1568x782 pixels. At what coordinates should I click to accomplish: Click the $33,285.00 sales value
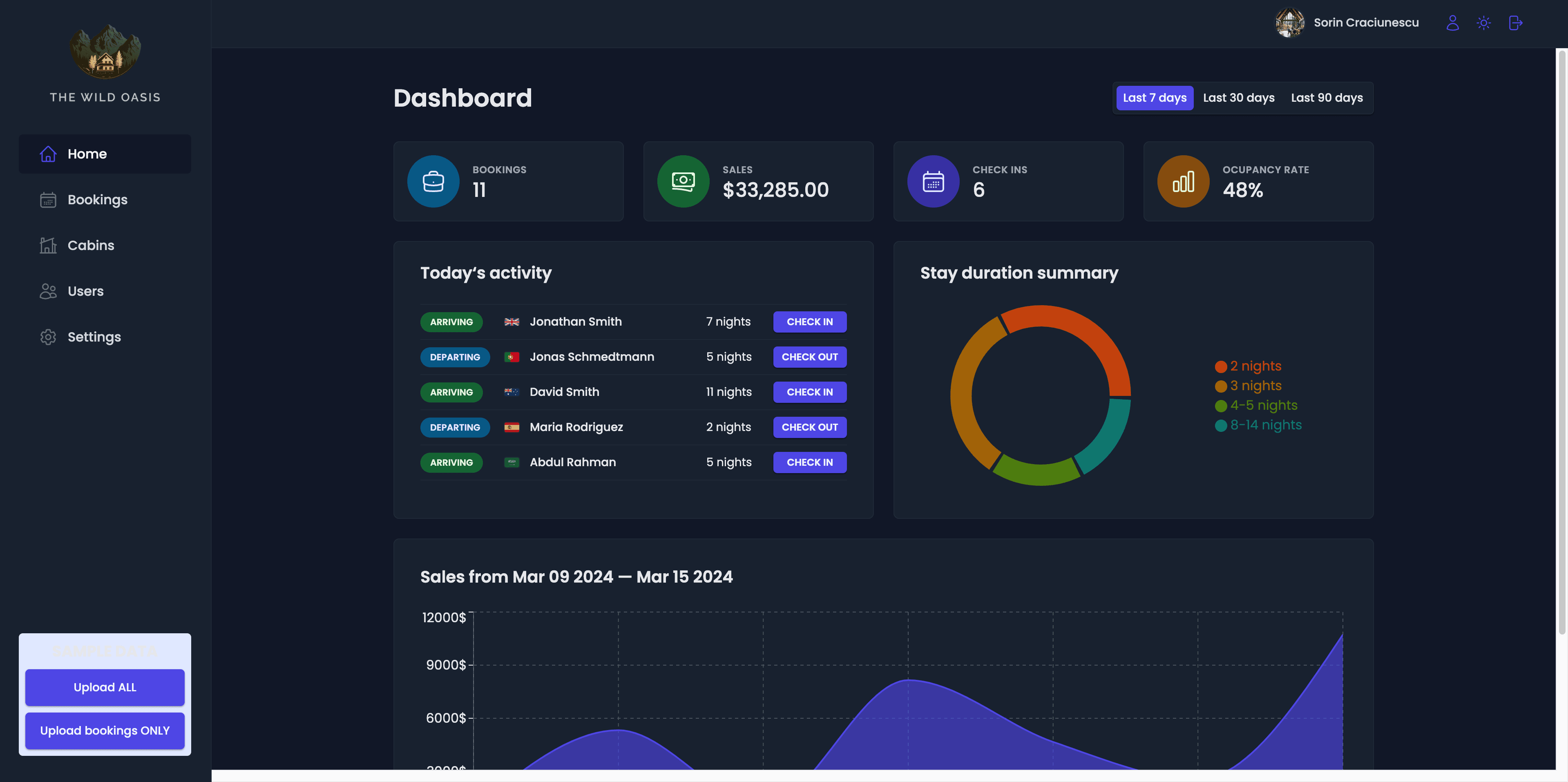pyautogui.click(x=775, y=190)
